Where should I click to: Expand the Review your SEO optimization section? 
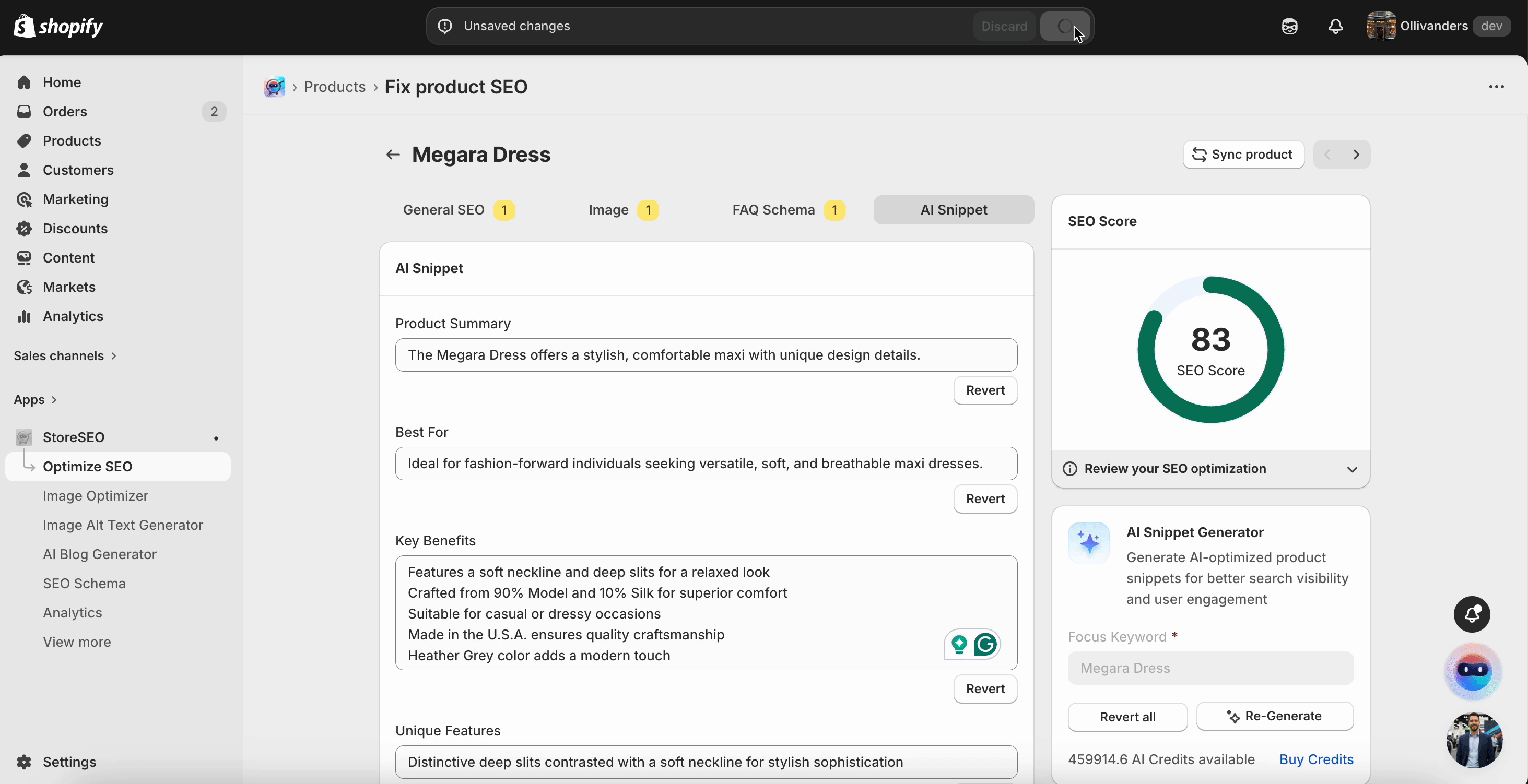[1352, 469]
